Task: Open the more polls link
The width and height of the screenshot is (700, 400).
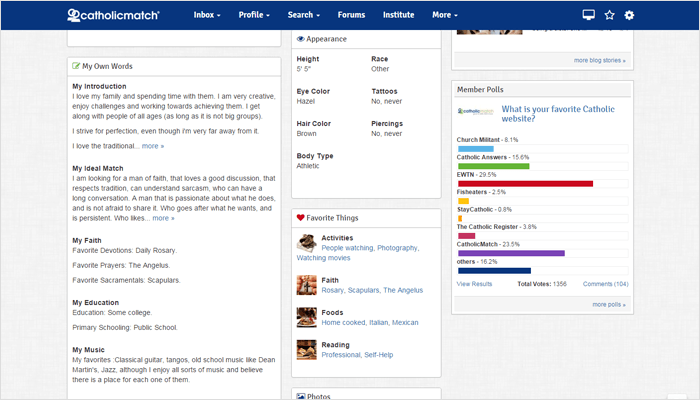Action: tap(609, 304)
